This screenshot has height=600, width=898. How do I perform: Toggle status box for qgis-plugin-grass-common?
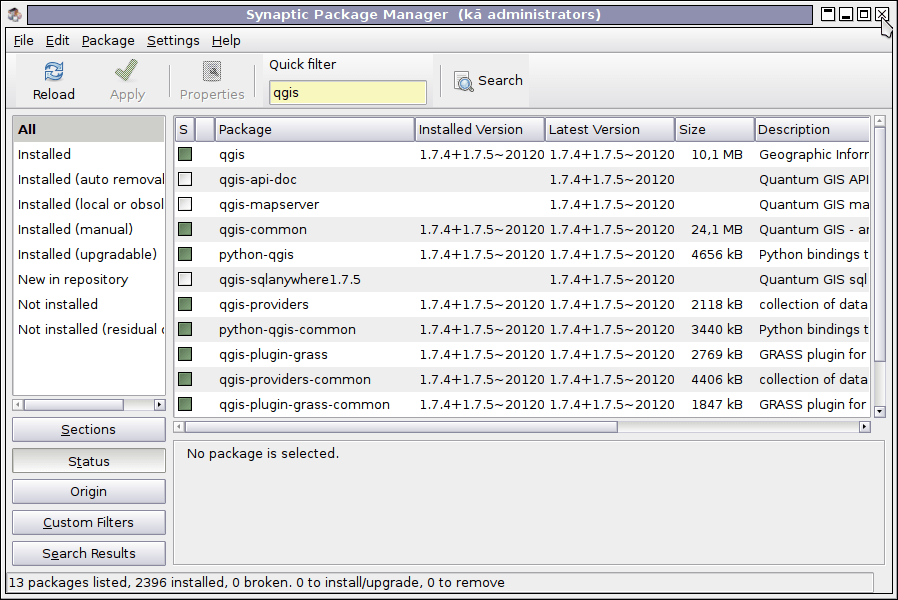185,404
